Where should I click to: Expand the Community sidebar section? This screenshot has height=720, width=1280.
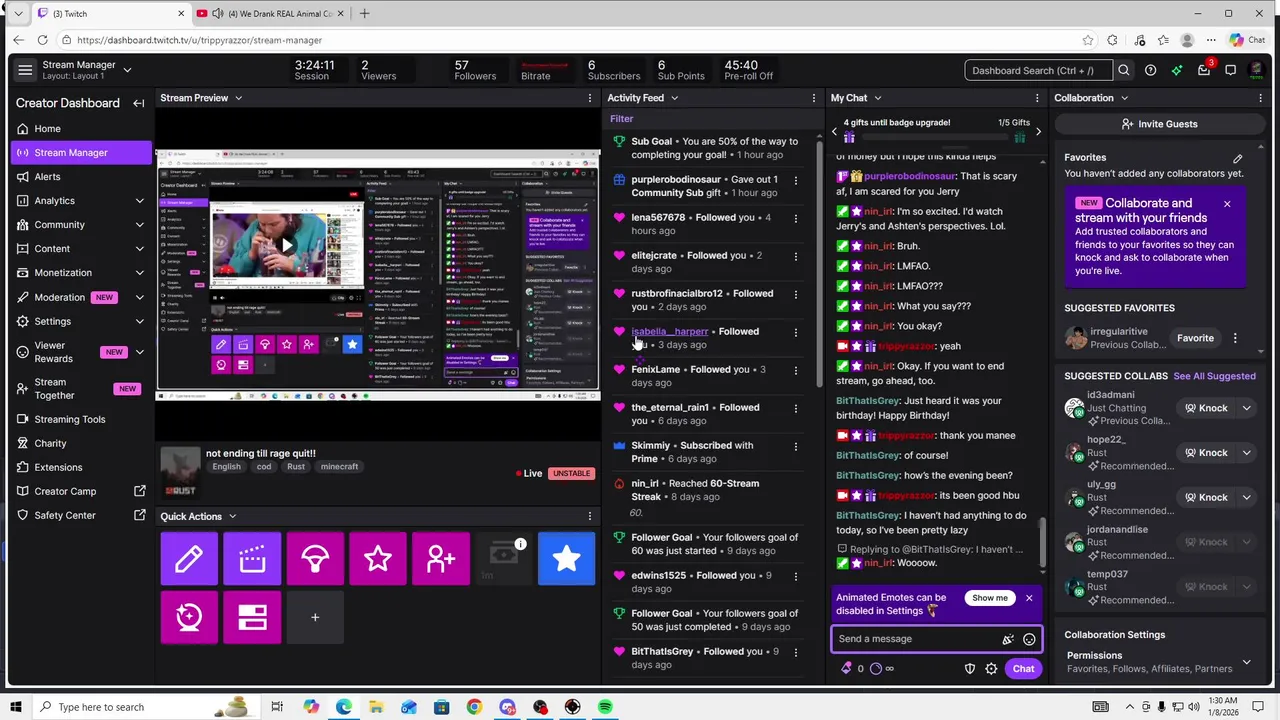coord(140,225)
